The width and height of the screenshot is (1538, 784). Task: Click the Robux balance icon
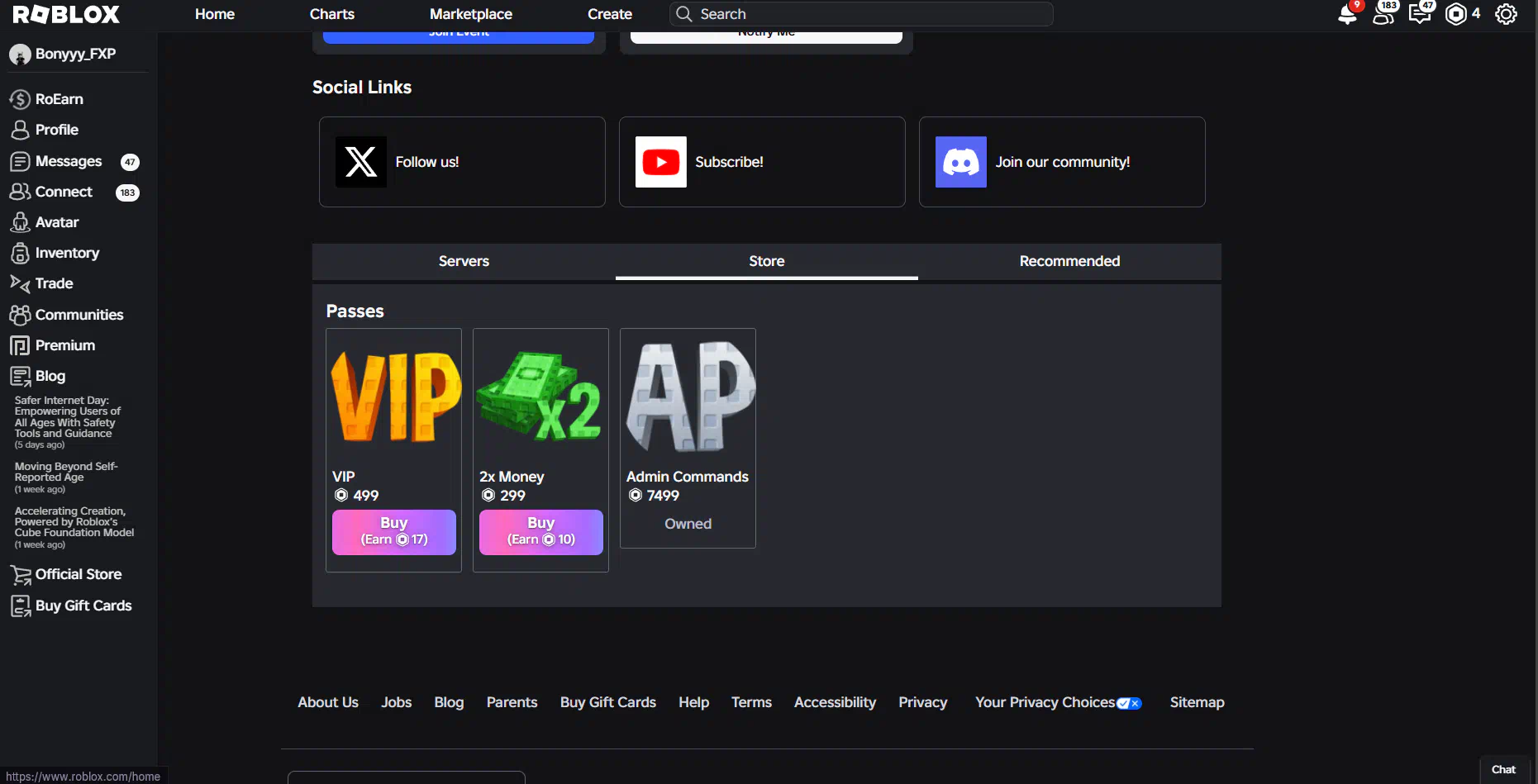(1456, 14)
